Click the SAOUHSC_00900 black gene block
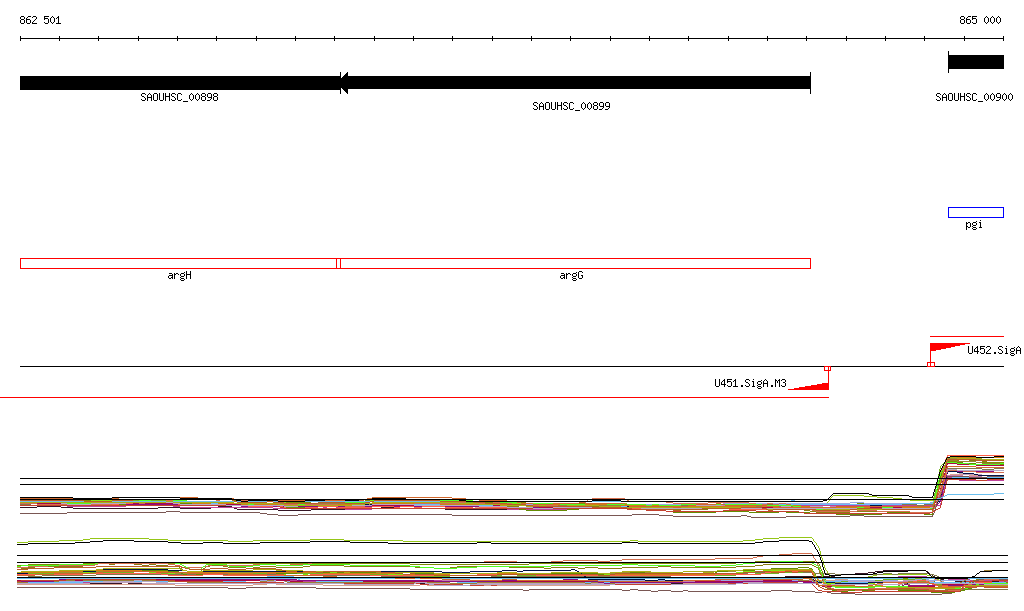This screenshot has width=1024, height=611. (976, 62)
